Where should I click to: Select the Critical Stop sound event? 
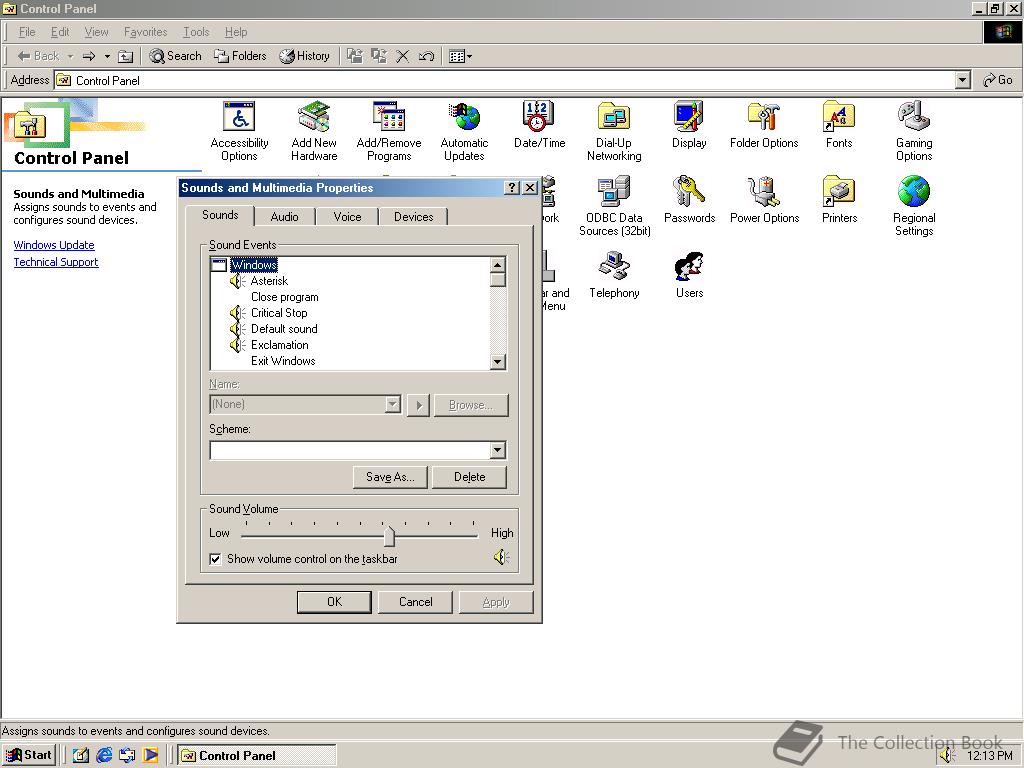279,313
